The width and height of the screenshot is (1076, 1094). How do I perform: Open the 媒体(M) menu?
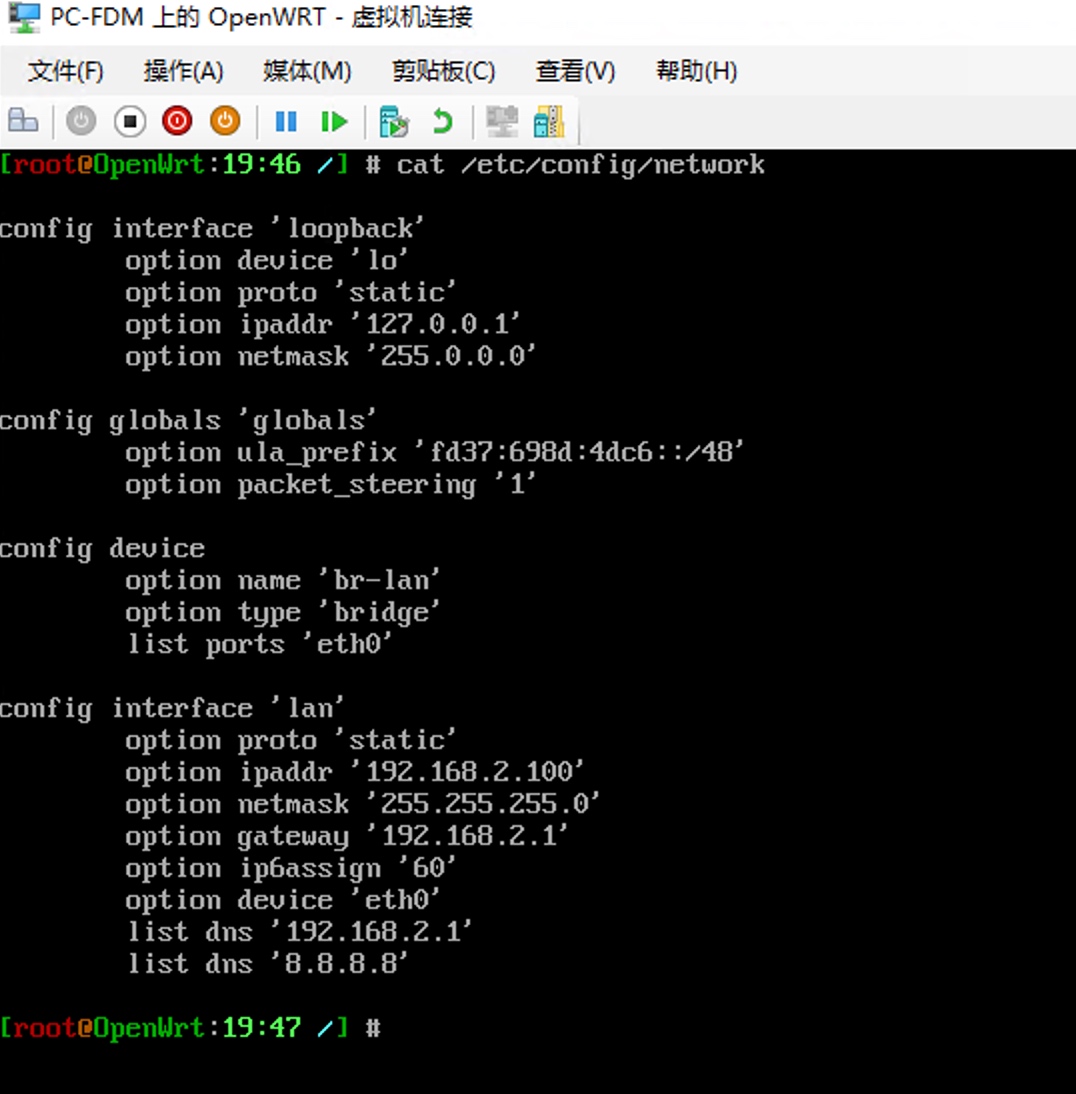pyautogui.click(x=307, y=71)
